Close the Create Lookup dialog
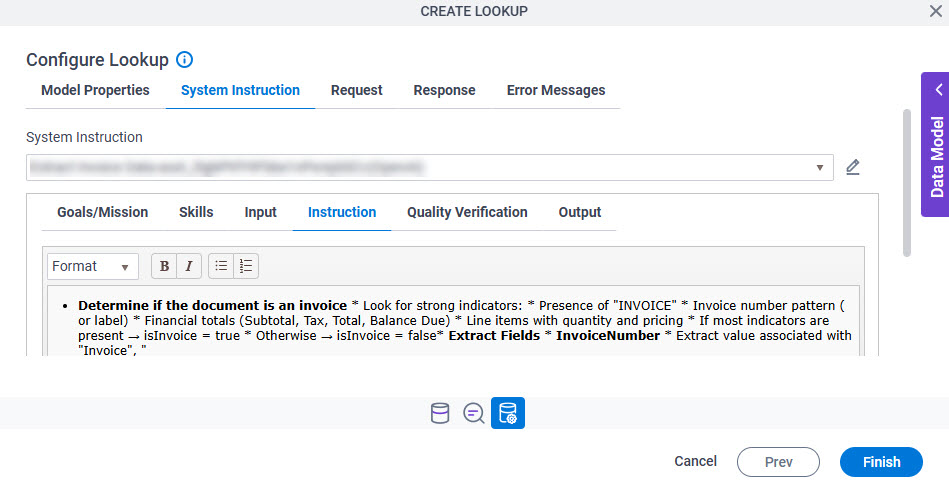949x485 pixels. [x=935, y=11]
